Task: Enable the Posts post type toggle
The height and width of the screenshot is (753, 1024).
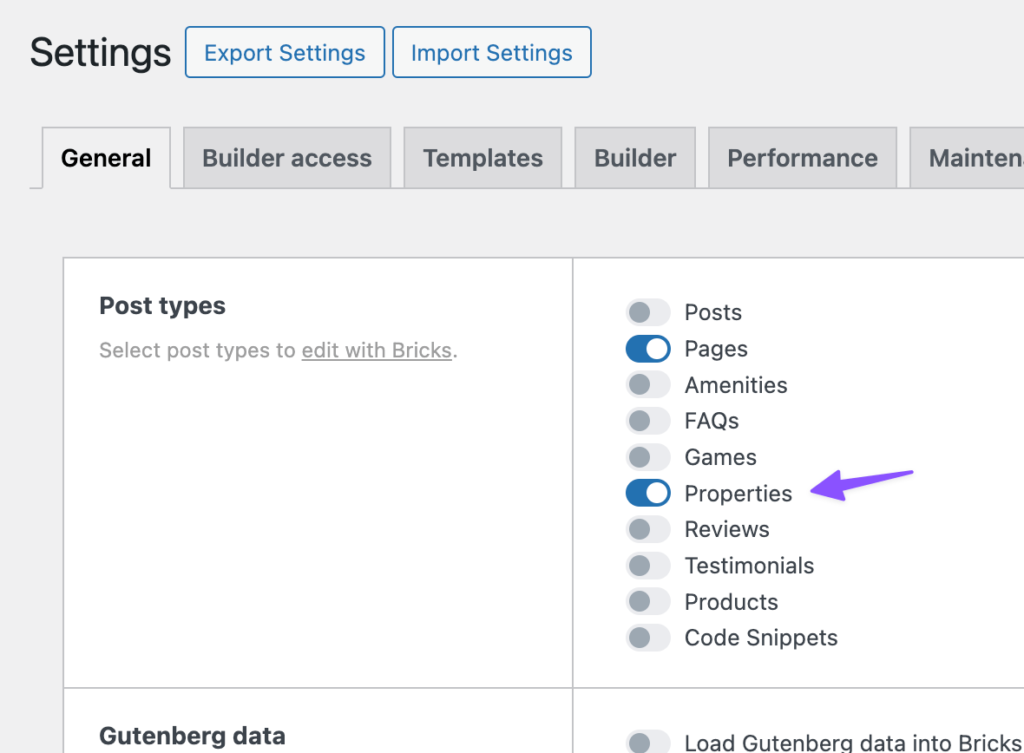Action: [x=648, y=312]
